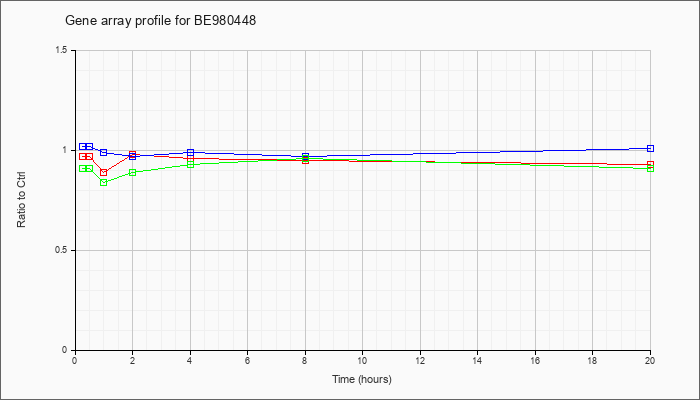Click the 'Ratio to Ctrl' axis label

tap(21, 199)
